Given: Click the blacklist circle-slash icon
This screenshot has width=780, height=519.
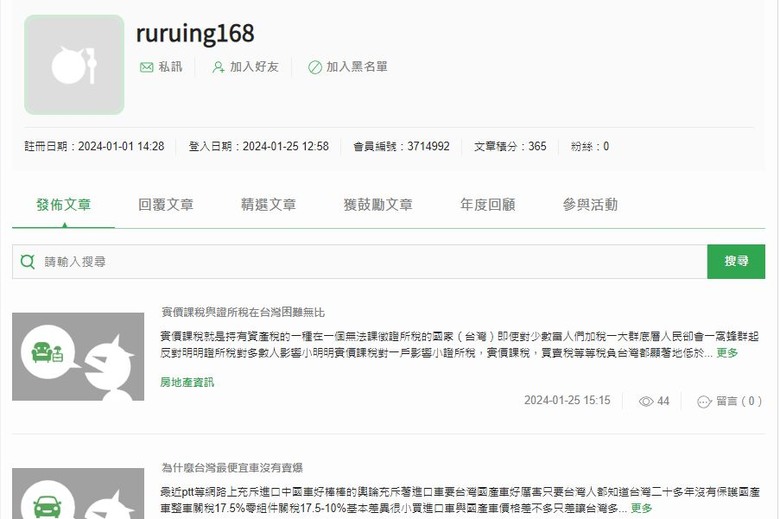Looking at the screenshot, I should coord(315,67).
